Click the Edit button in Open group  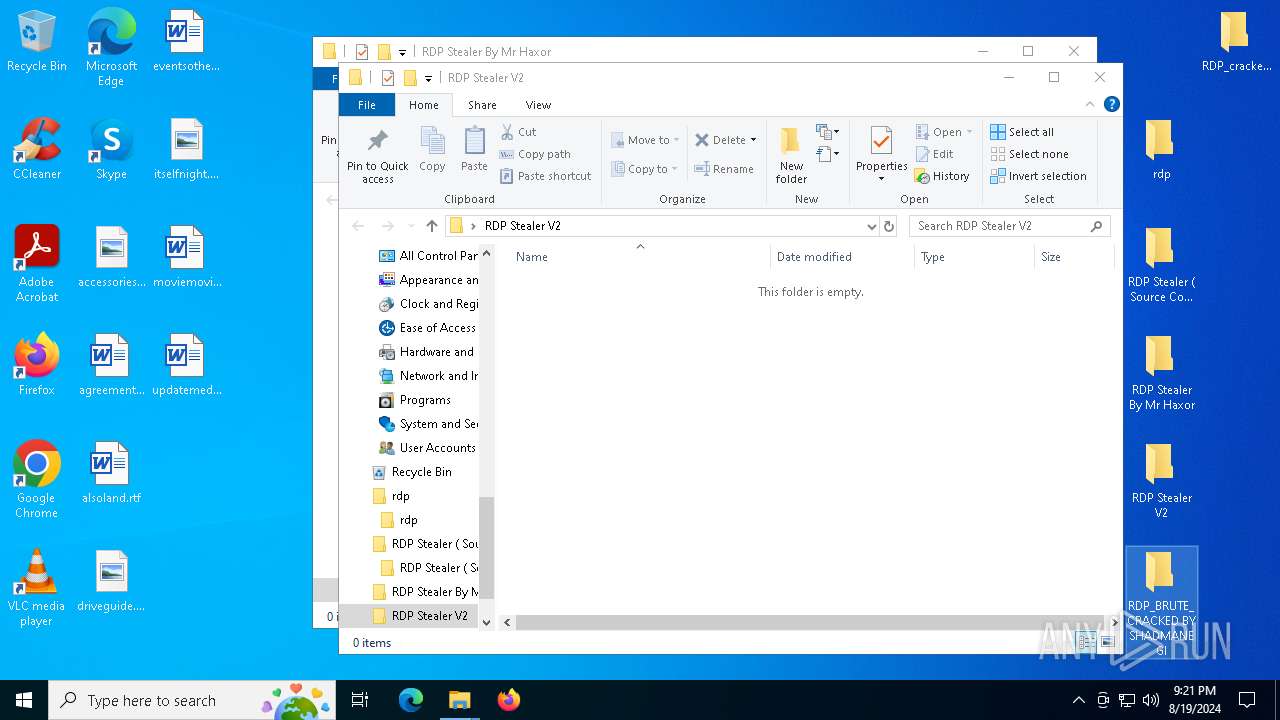935,154
